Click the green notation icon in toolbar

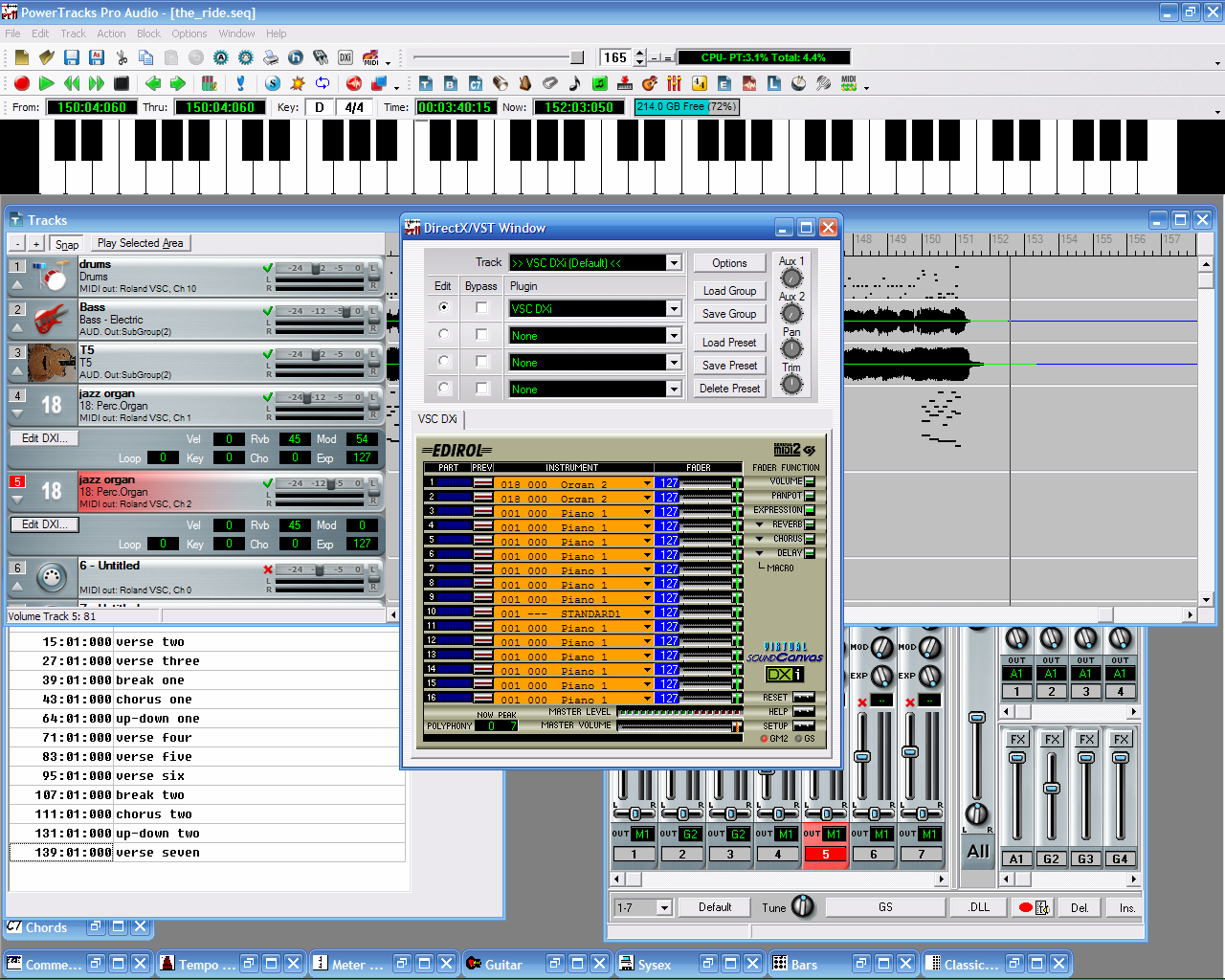click(x=600, y=83)
